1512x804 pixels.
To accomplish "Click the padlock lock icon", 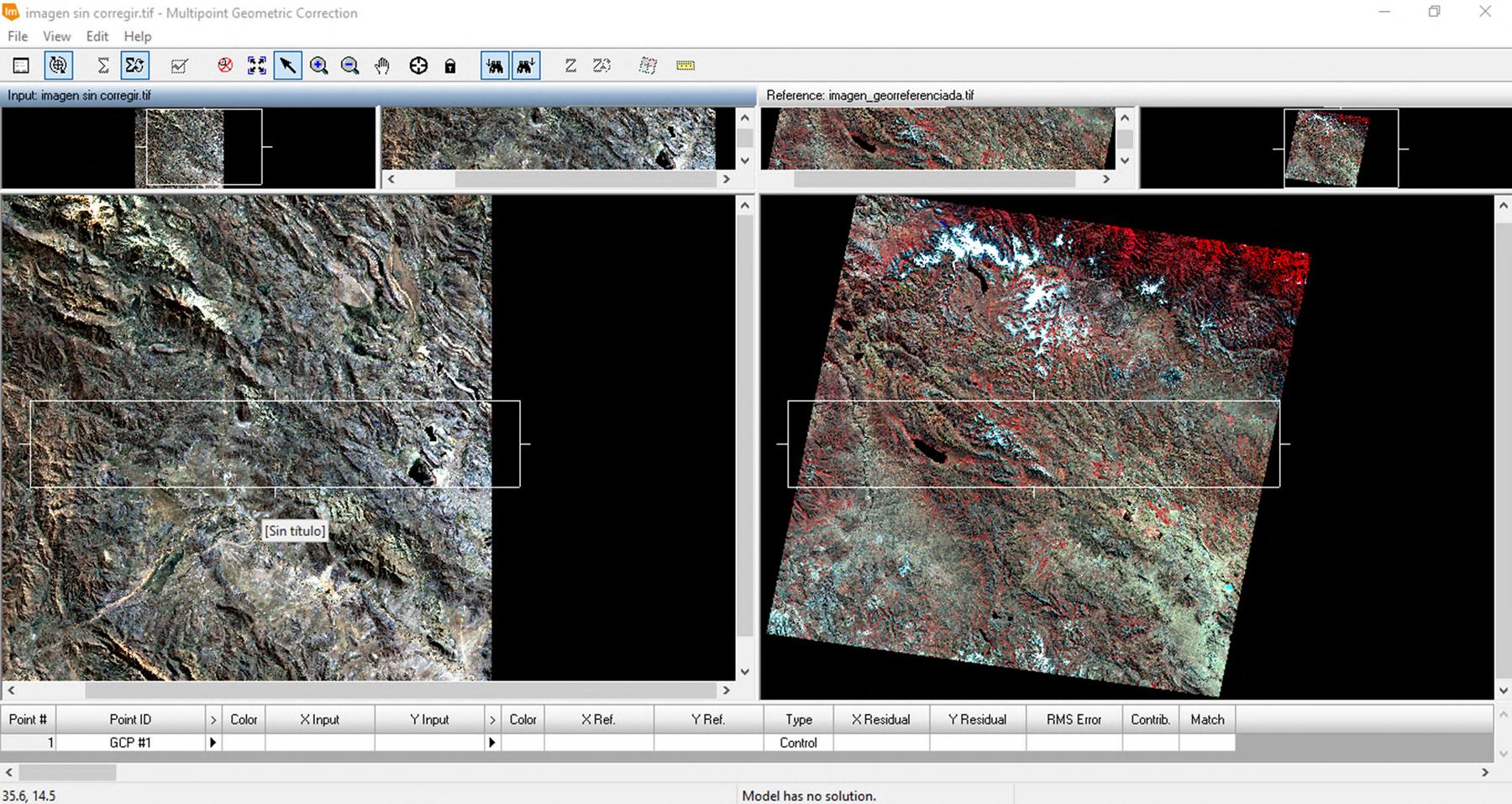I will point(450,66).
